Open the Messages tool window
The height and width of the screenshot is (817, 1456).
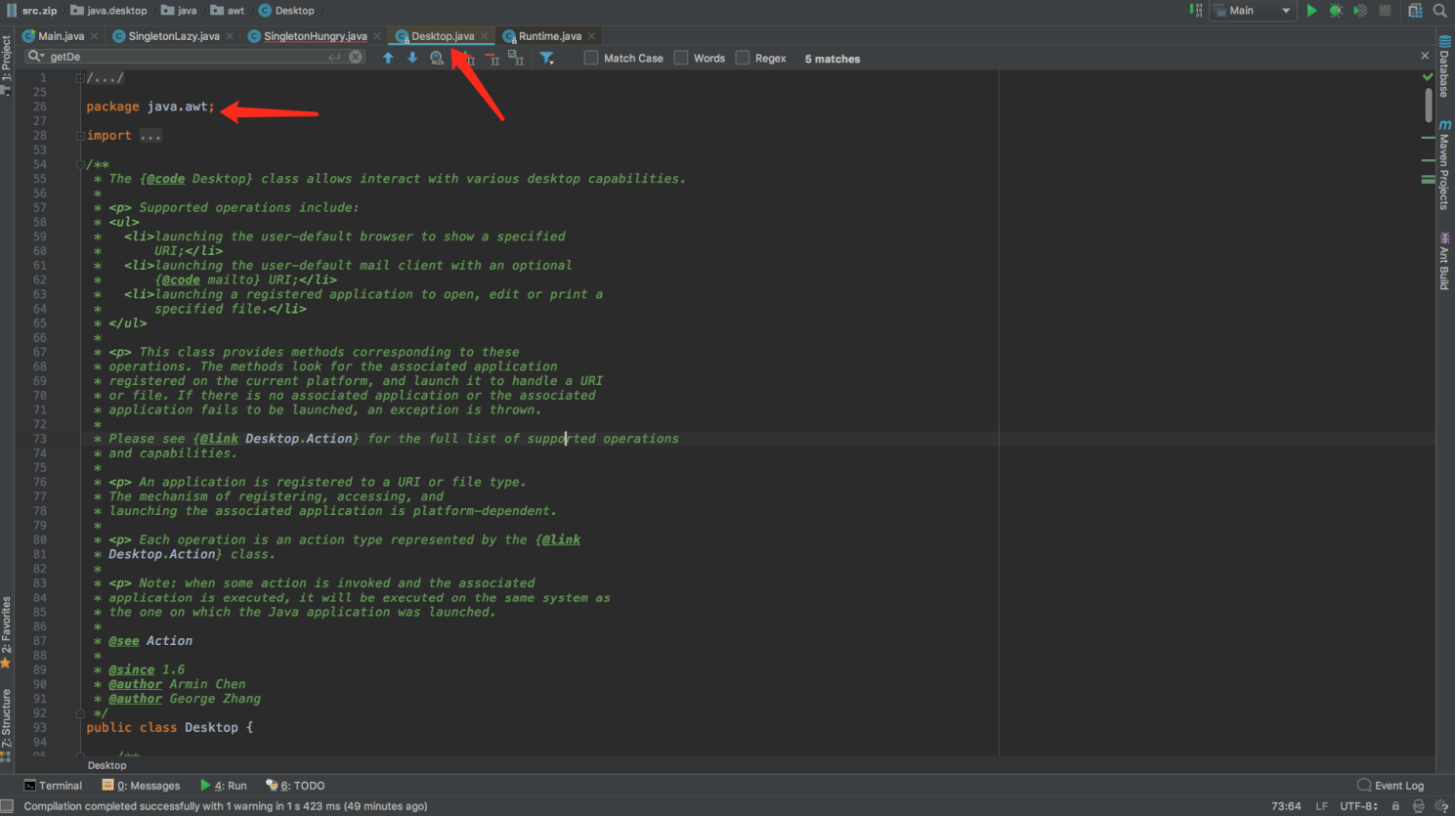141,786
